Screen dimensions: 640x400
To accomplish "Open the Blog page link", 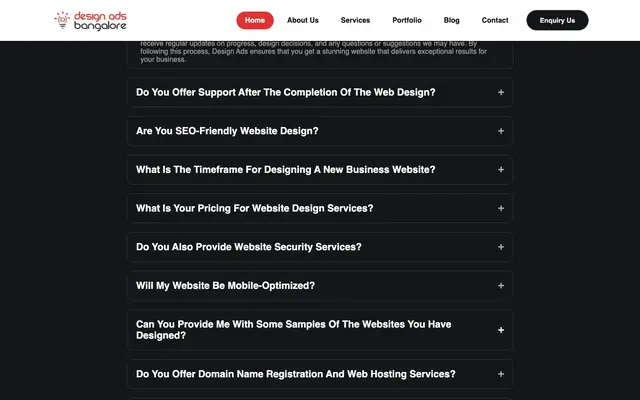I will [451, 20].
